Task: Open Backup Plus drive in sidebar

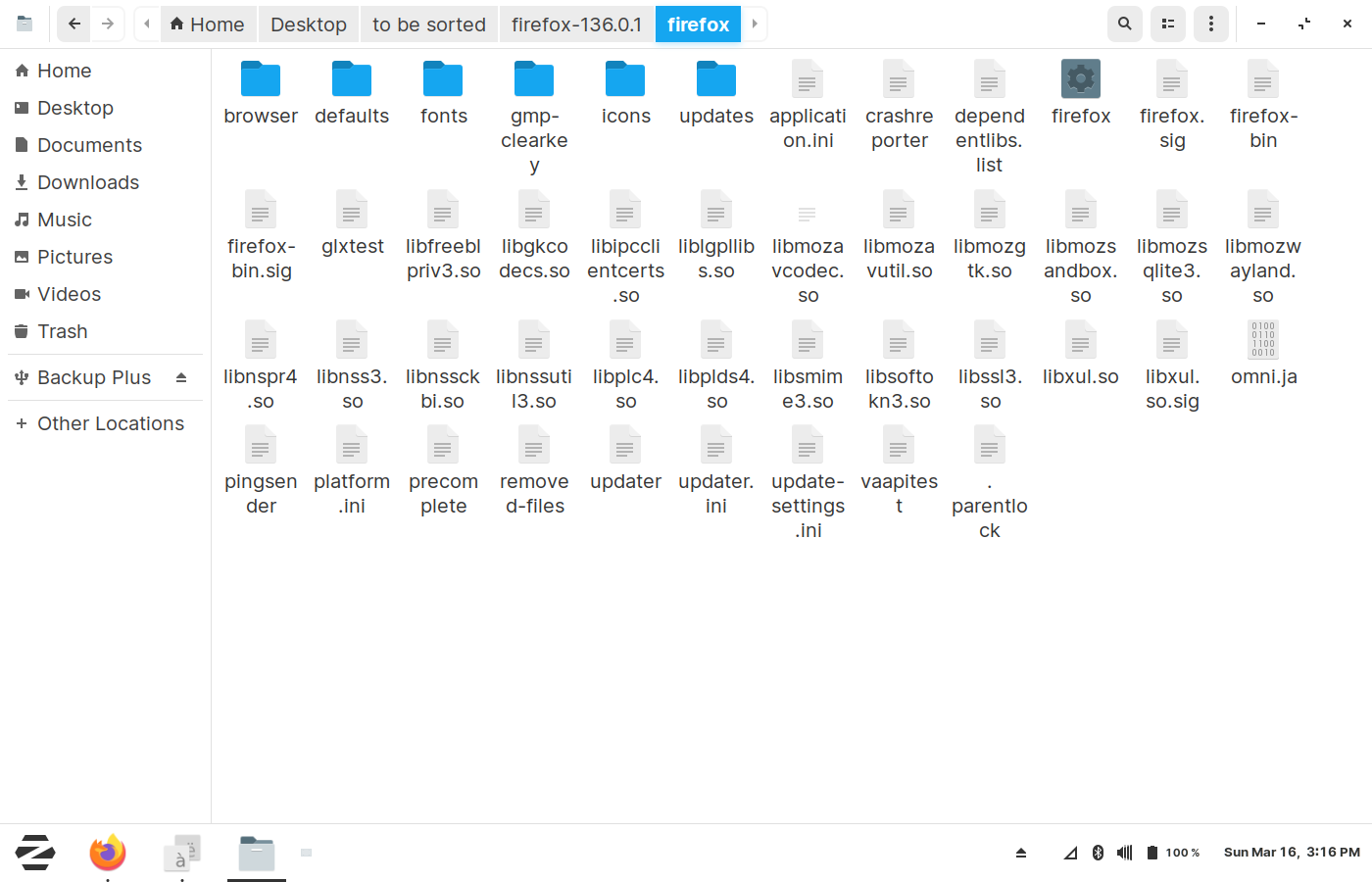Action: click(94, 377)
